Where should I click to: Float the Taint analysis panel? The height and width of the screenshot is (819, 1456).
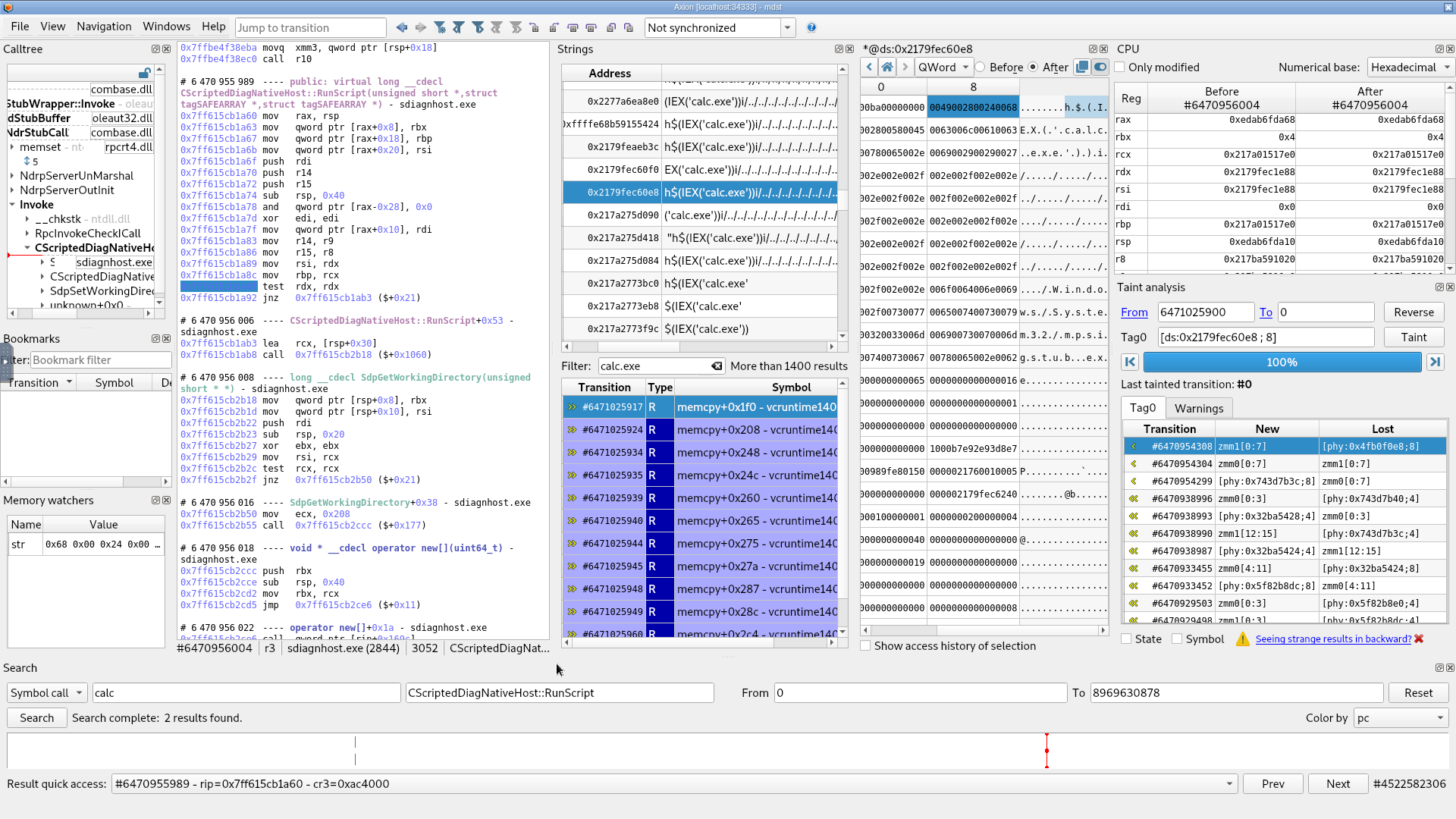1439,287
